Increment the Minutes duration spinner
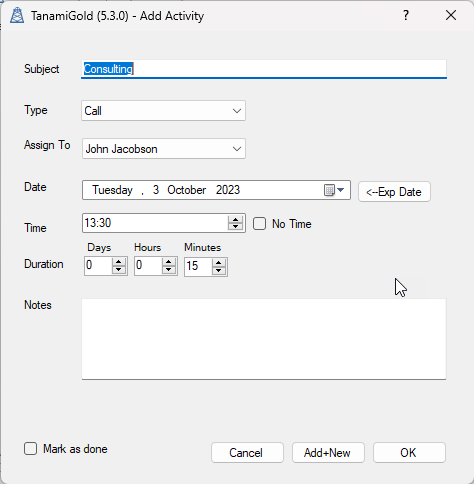The image size is (474, 484). click(218, 263)
